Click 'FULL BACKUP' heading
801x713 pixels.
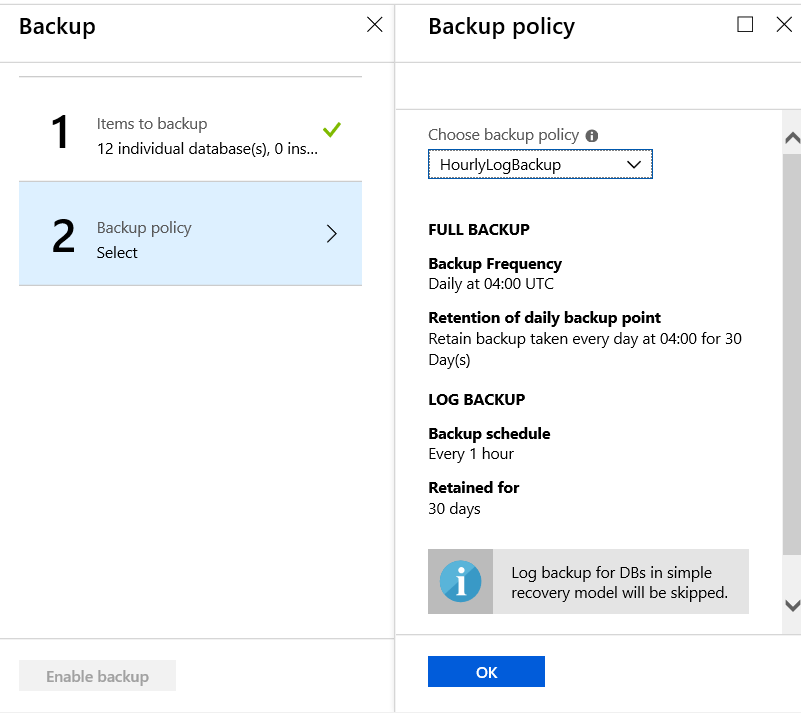tap(479, 229)
